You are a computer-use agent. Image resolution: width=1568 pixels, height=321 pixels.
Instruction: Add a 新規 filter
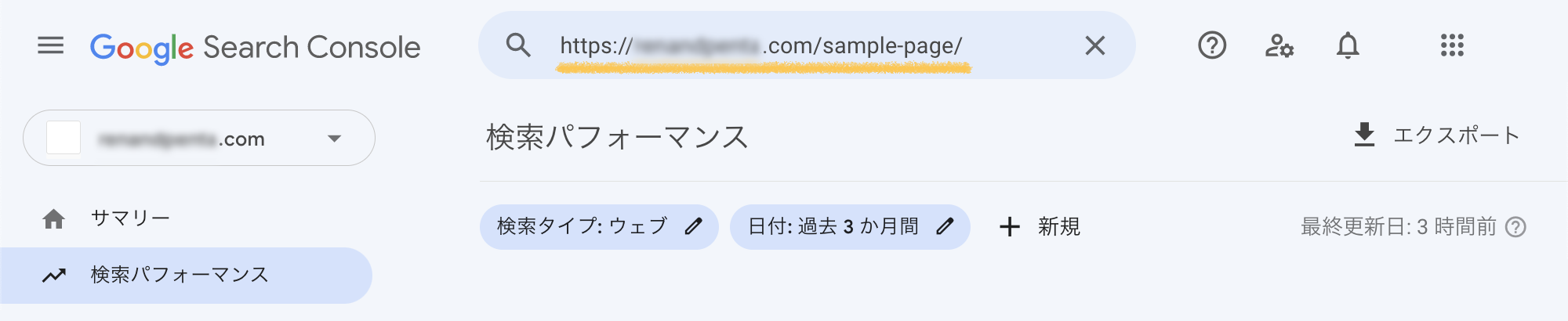(x=1040, y=227)
